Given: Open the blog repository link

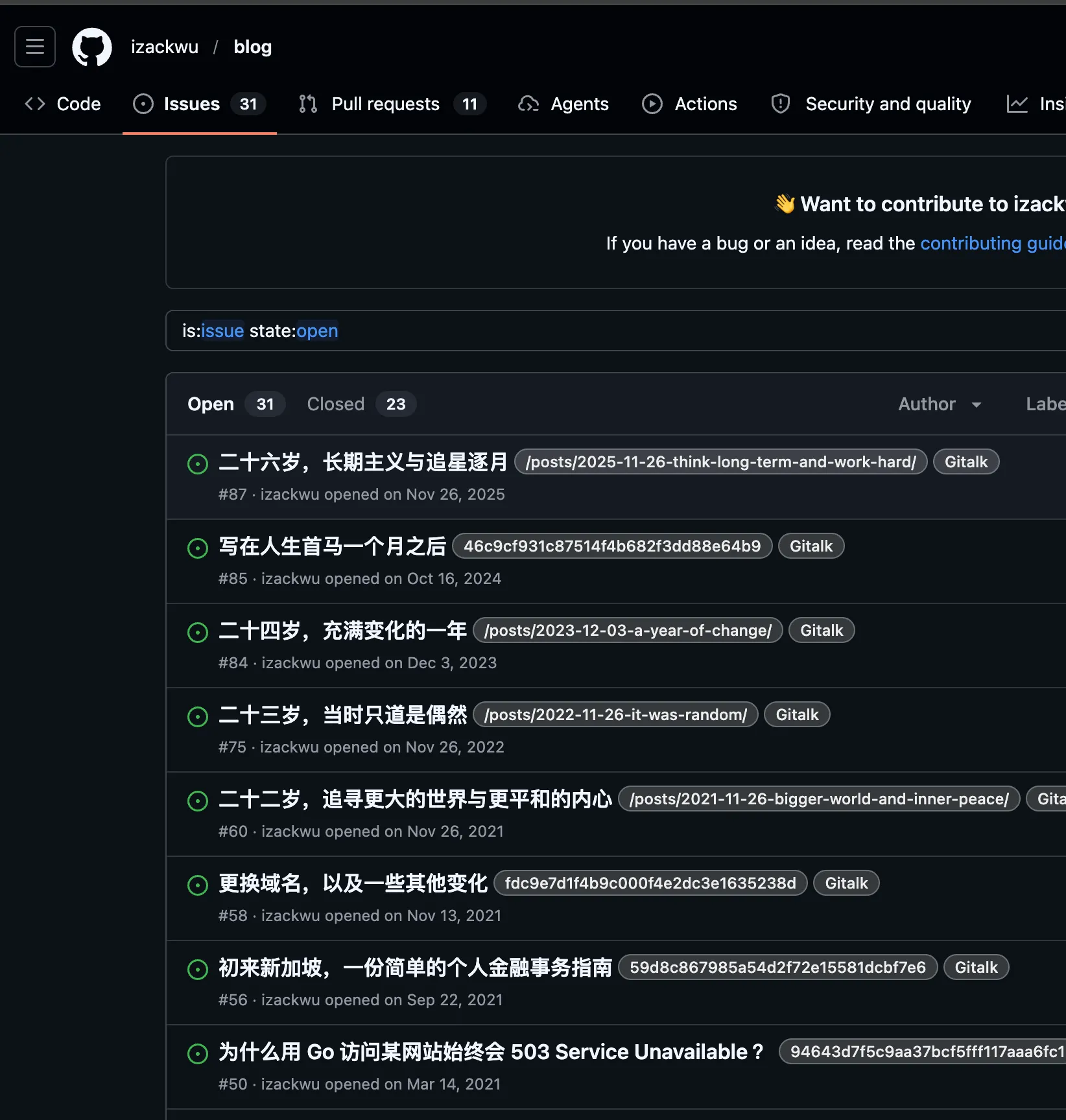Looking at the screenshot, I should click(x=253, y=47).
